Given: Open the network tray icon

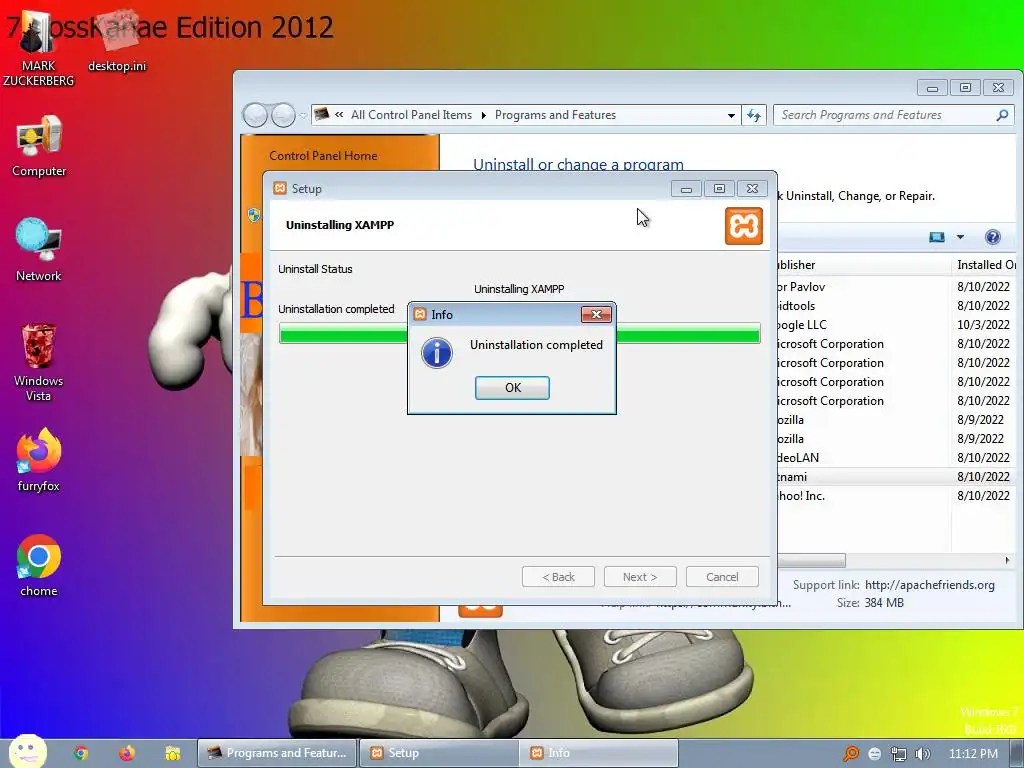Looking at the screenshot, I should [899, 754].
